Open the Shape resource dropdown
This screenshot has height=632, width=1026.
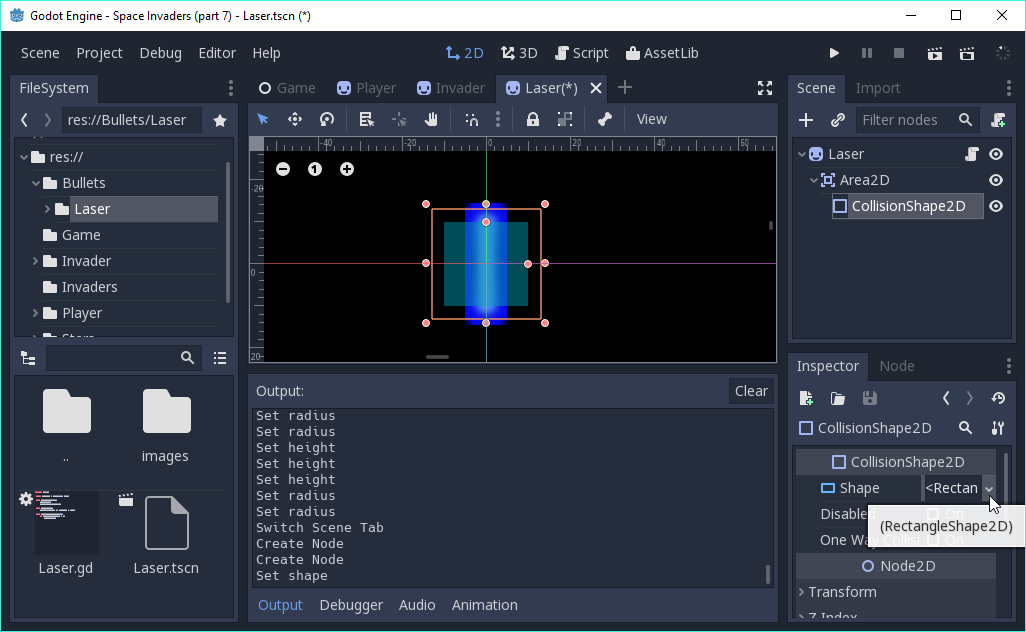[988, 488]
